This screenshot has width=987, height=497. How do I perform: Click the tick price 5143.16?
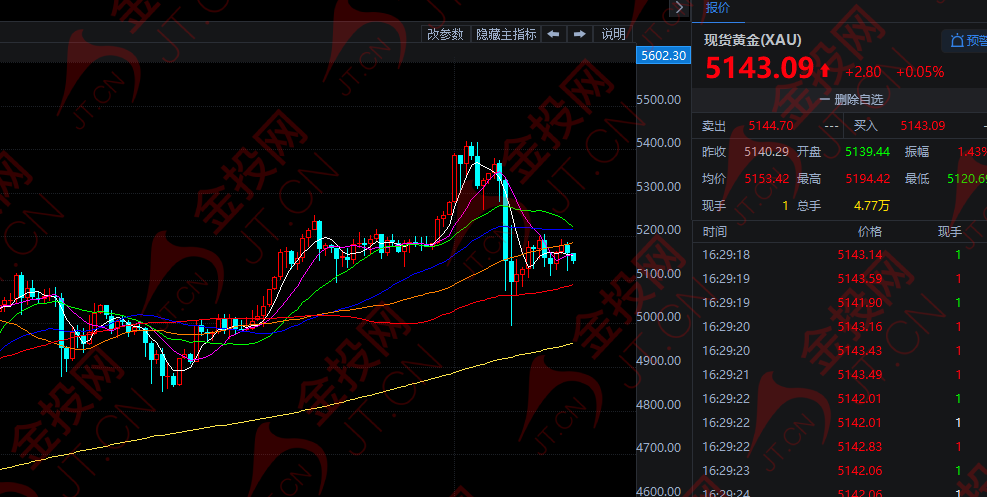[860, 327]
